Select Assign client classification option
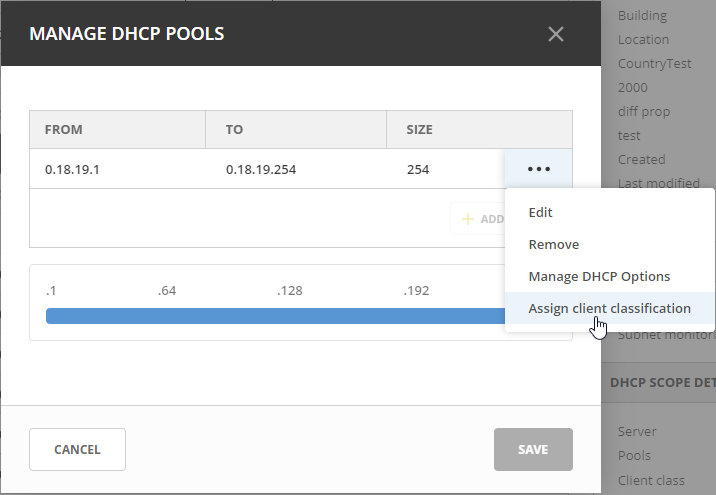The image size is (716, 495). [x=609, y=308]
